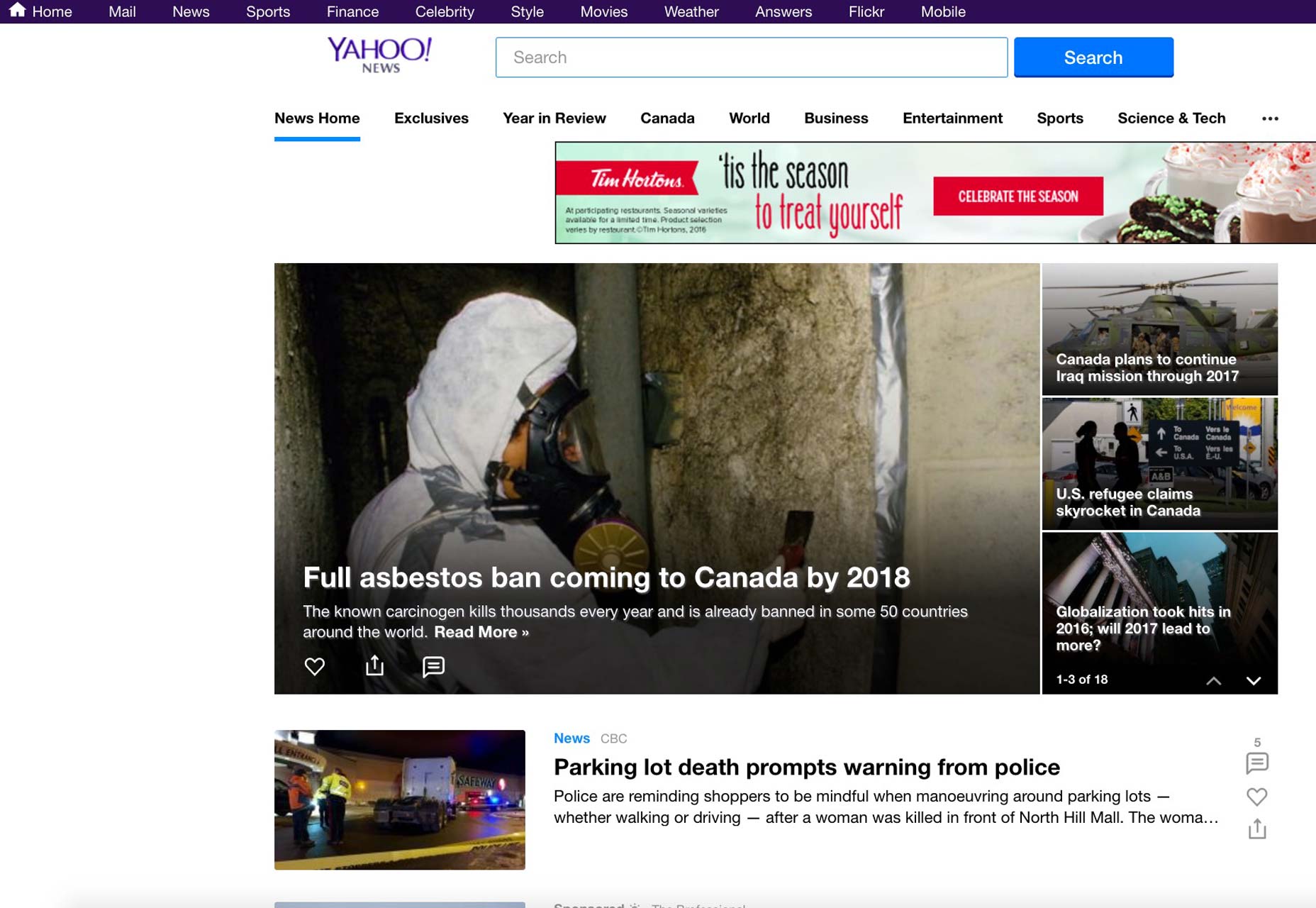Open Weather in the top bar
The width and height of the screenshot is (1316, 908).
691,11
